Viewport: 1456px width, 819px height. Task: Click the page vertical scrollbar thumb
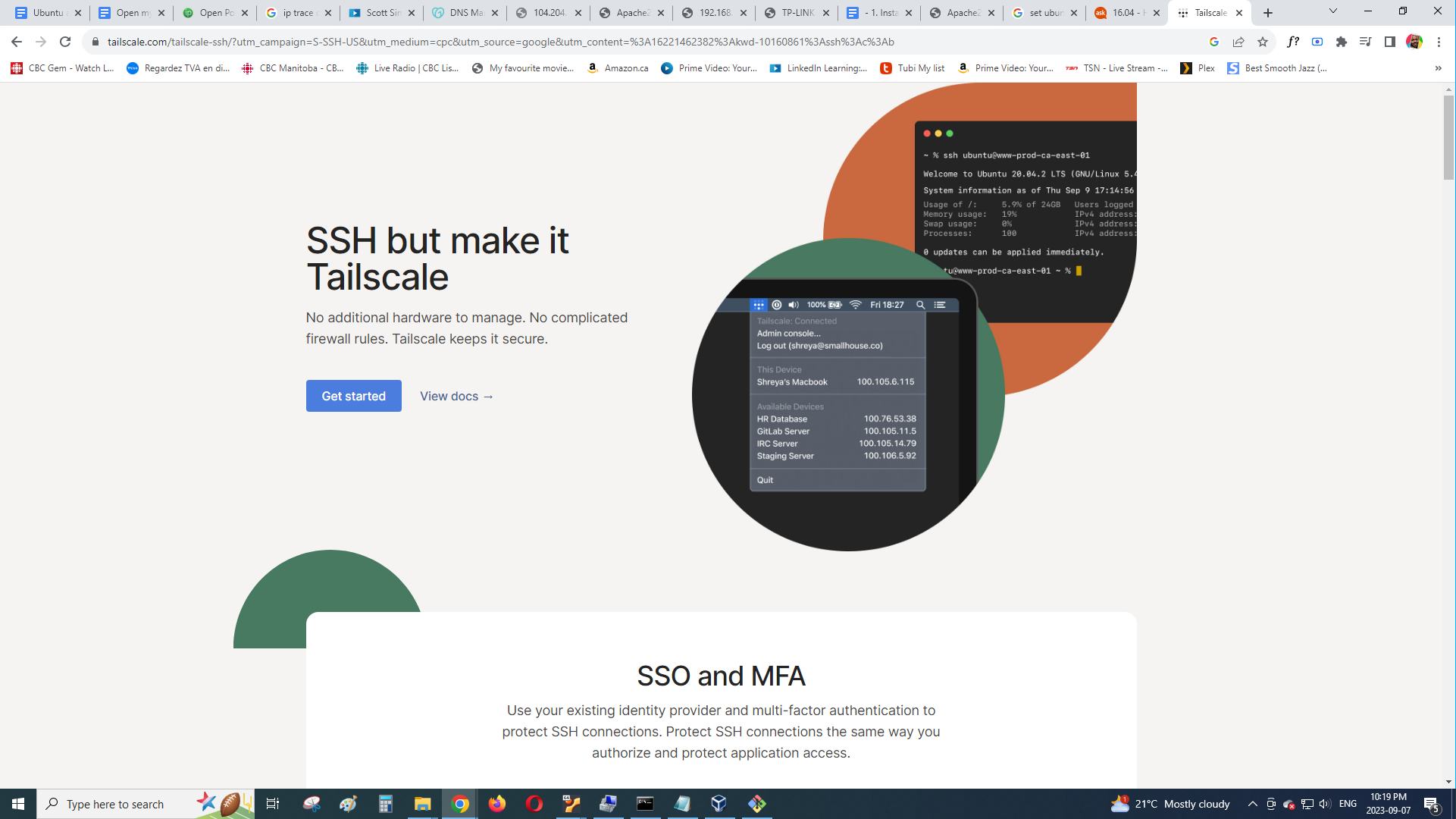tap(1448, 136)
